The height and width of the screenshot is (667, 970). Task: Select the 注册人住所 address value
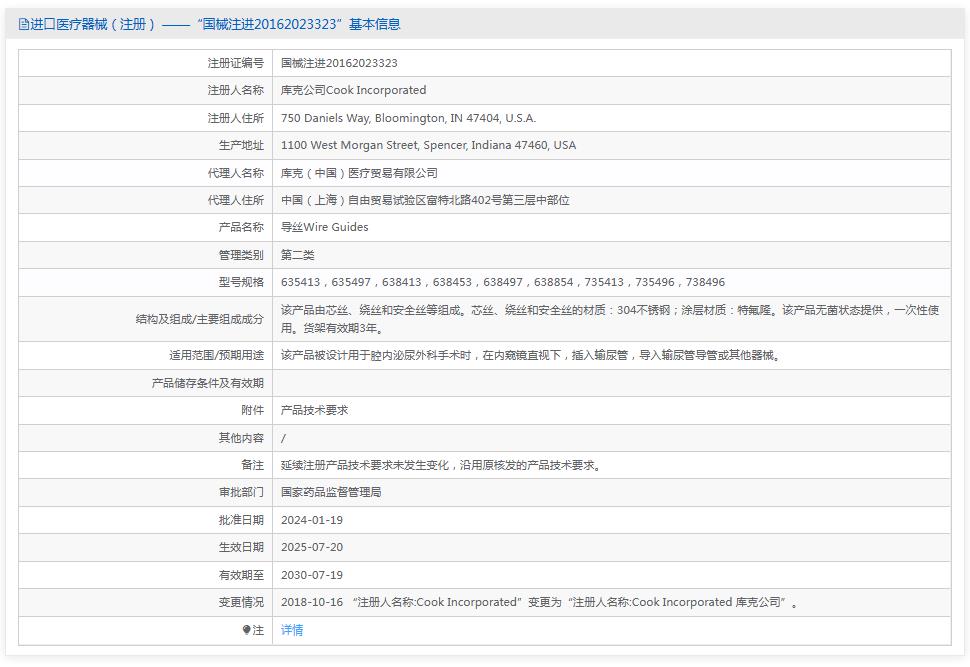click(412, 117)
